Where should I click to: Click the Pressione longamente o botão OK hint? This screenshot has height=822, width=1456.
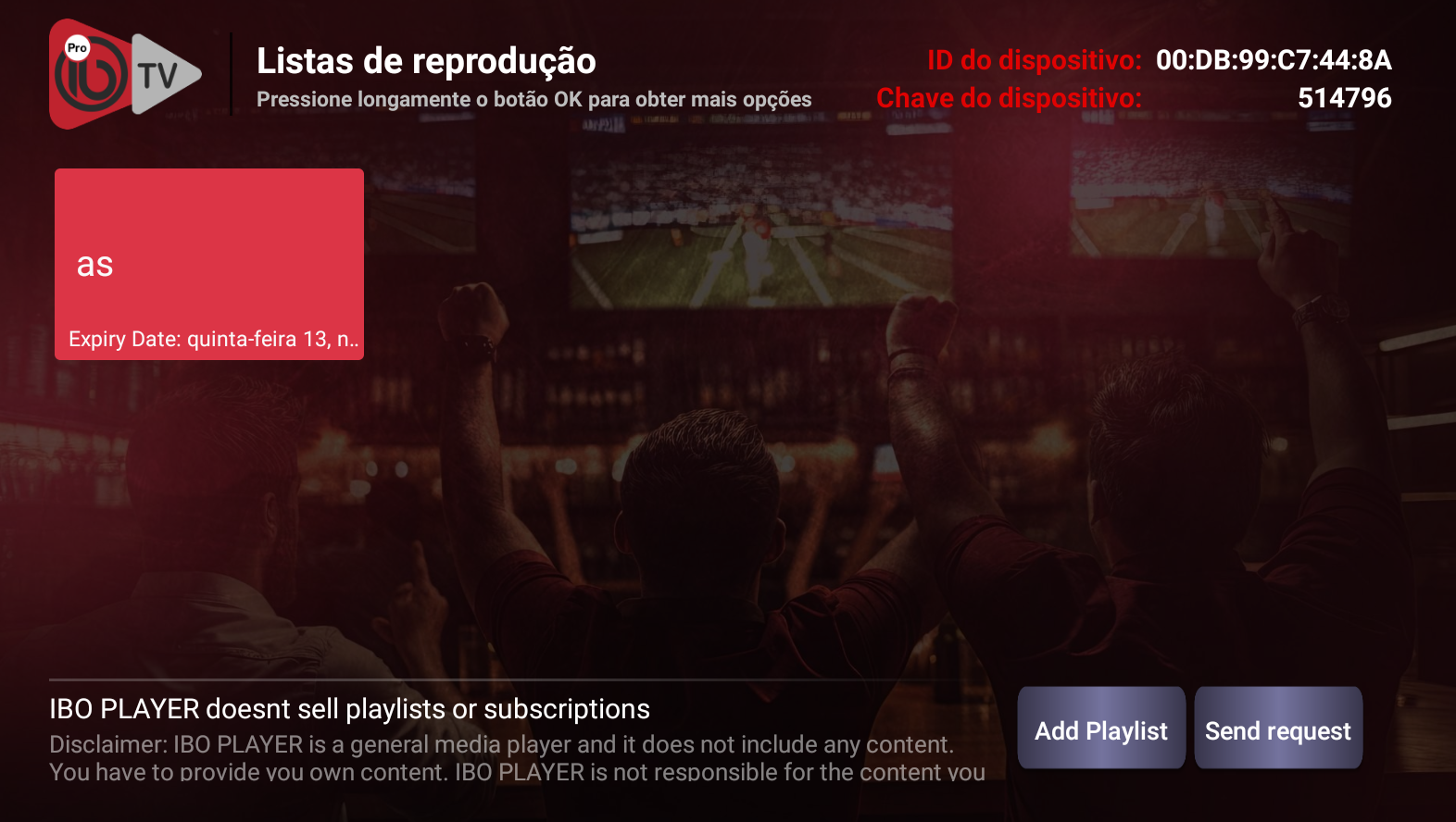[x=533, y=100]
